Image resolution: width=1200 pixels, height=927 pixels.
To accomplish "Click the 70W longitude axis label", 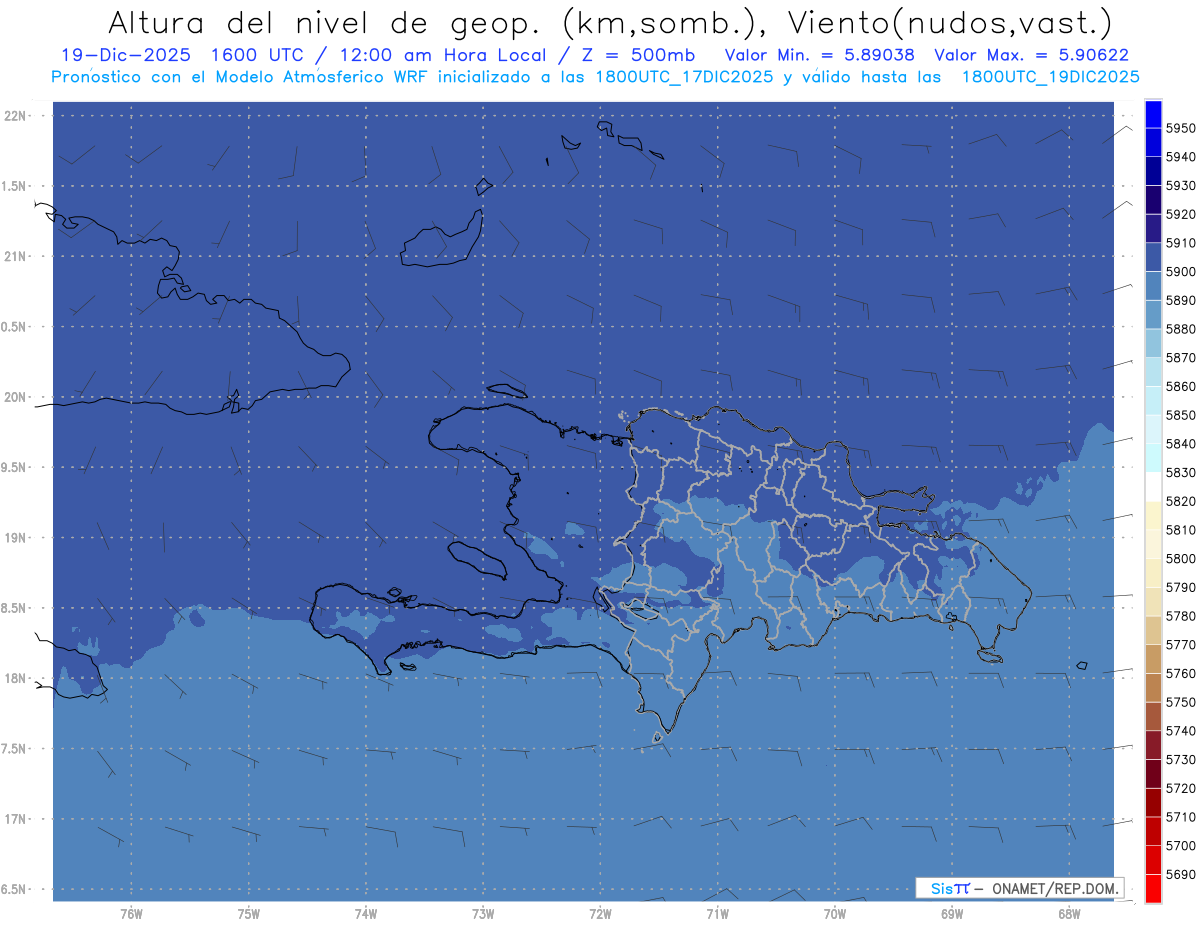I will pyautogui.click(x=834, y=914).
